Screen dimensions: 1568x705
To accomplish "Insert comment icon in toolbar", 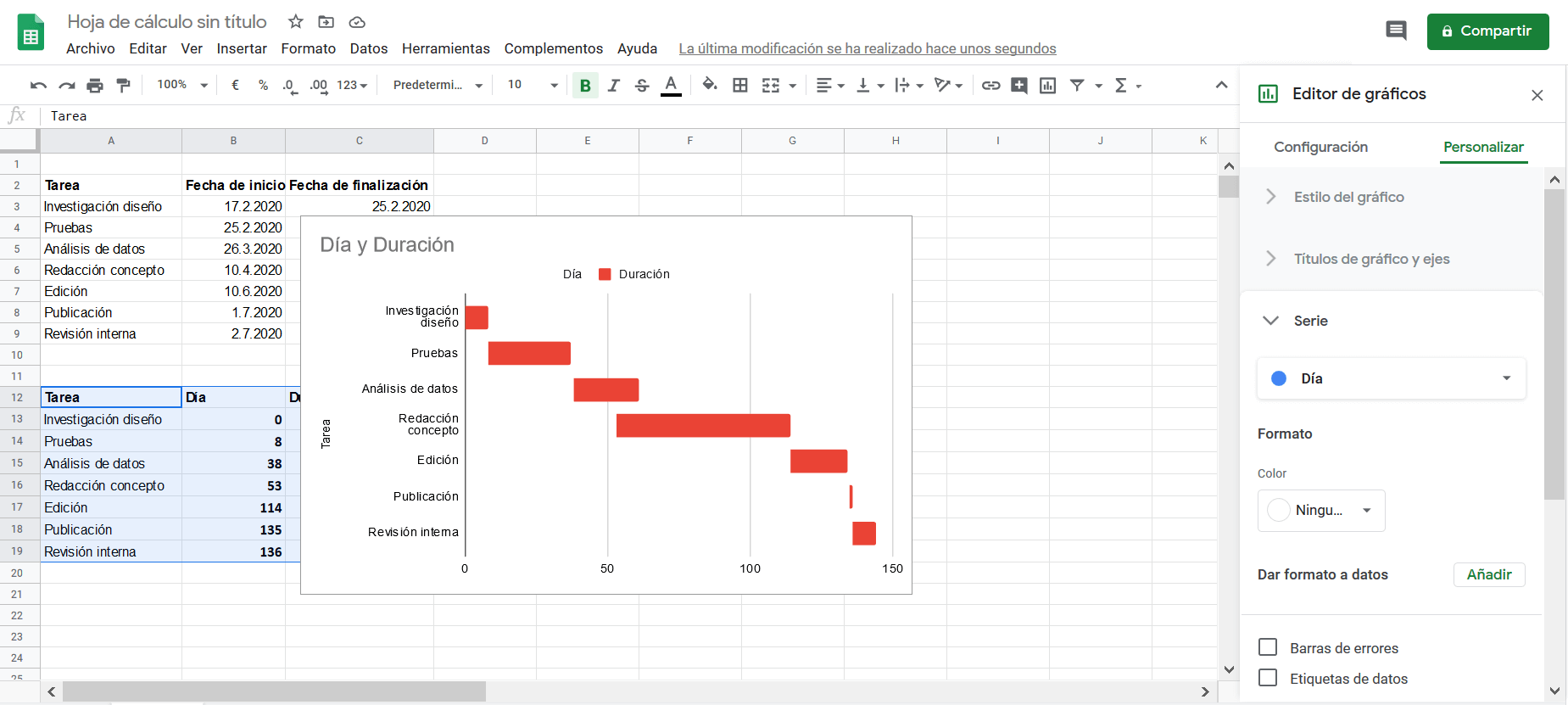I will click(x=1019, y=86).
